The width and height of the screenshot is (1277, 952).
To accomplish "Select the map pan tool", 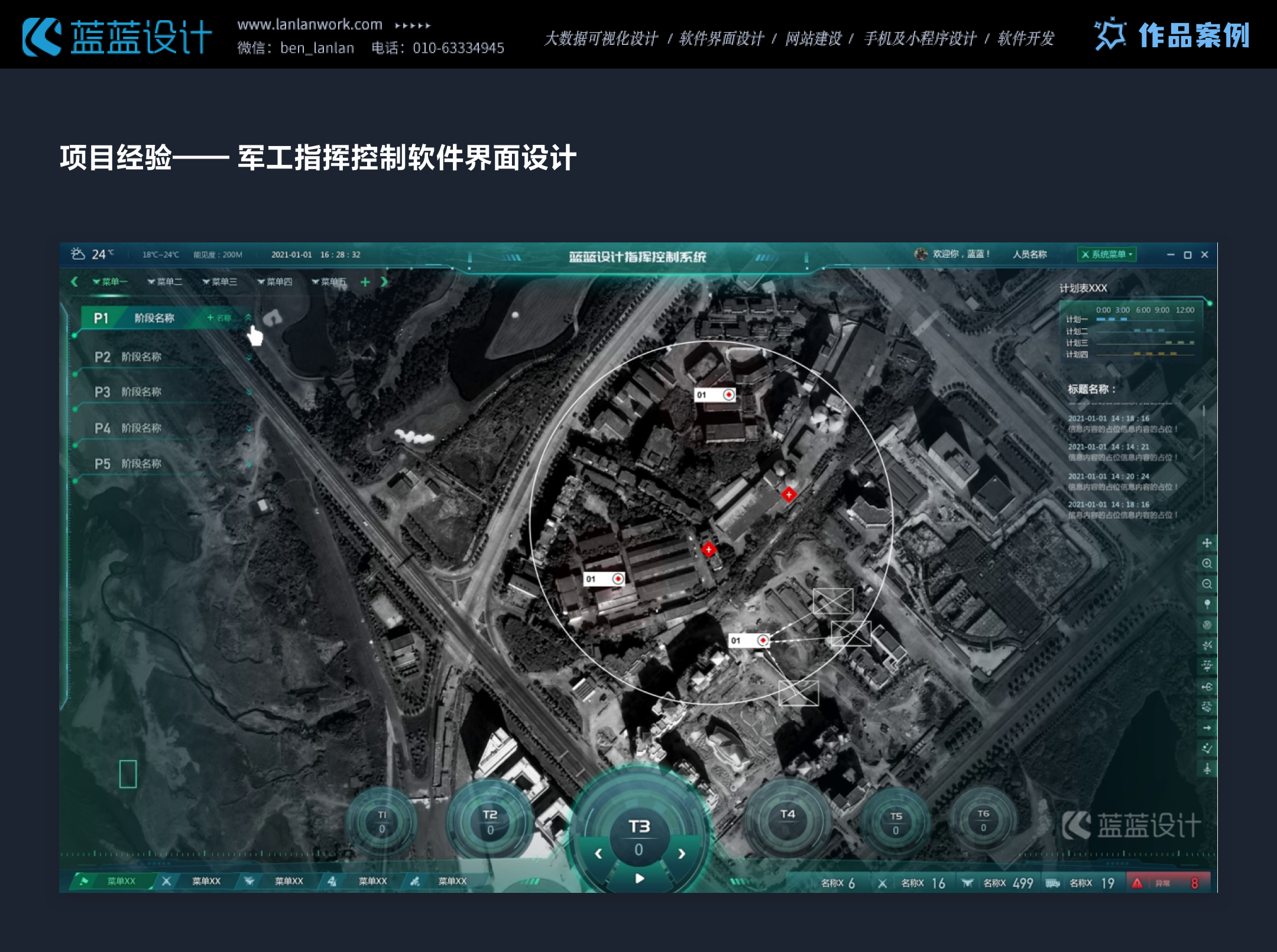I will tap(1207, 542).
